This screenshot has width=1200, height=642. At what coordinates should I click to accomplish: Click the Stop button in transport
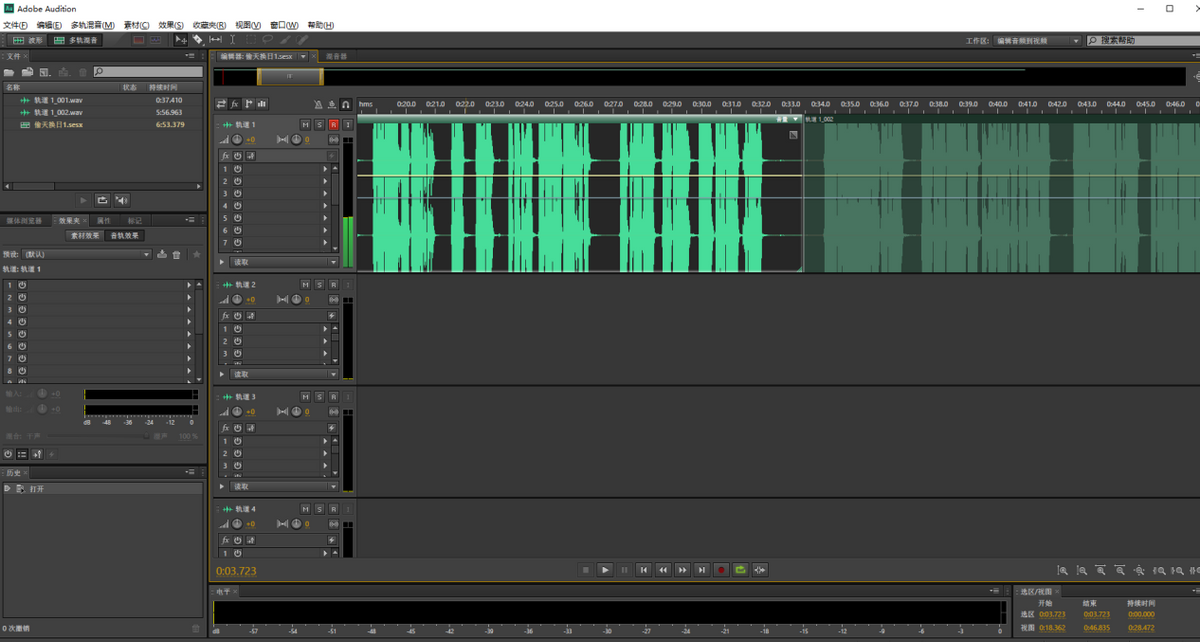tap(586, 570)
